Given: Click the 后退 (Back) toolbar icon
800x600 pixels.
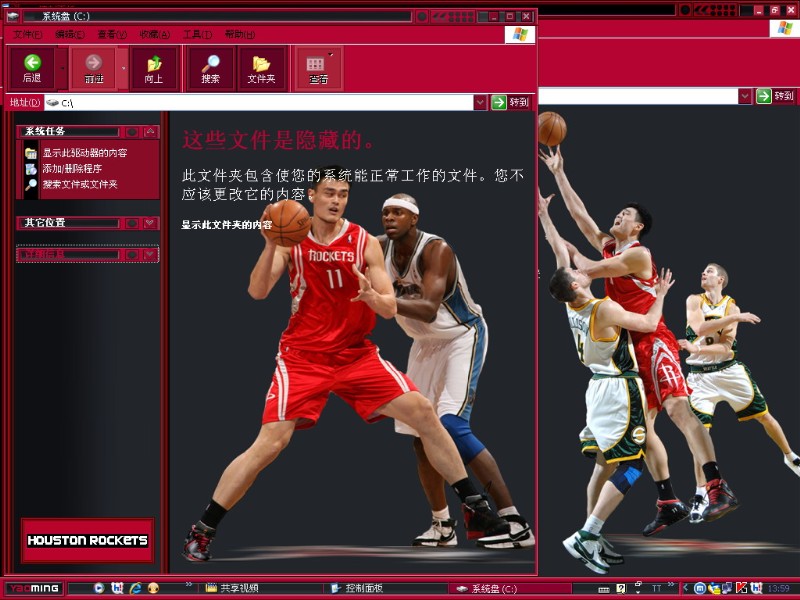Looking at the screenshot, I should 32,67.
